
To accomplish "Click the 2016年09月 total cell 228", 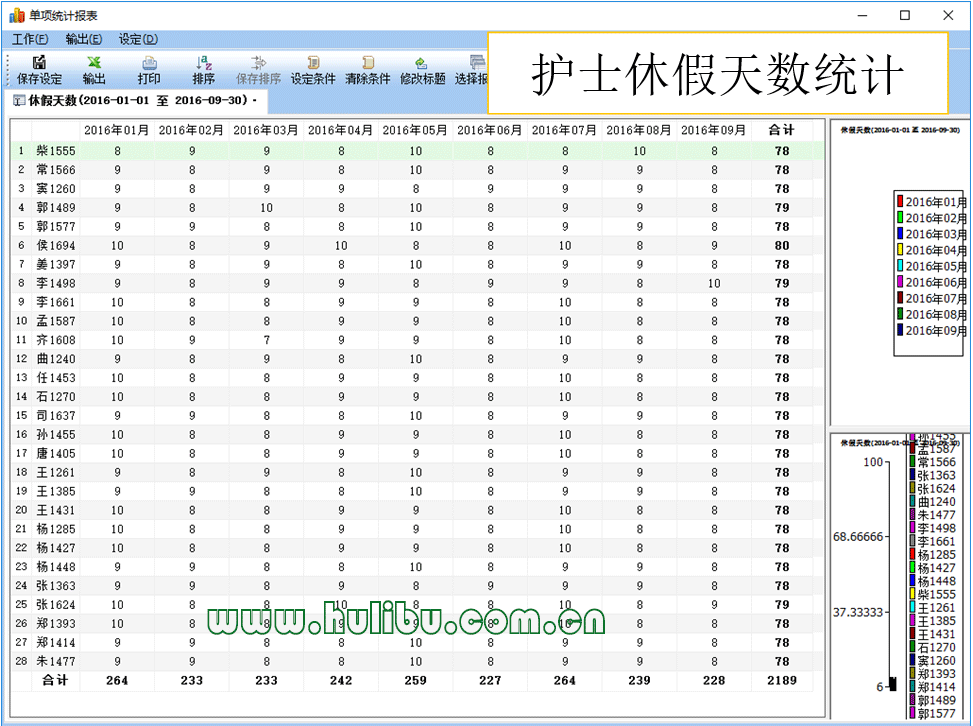I will 714,680.
